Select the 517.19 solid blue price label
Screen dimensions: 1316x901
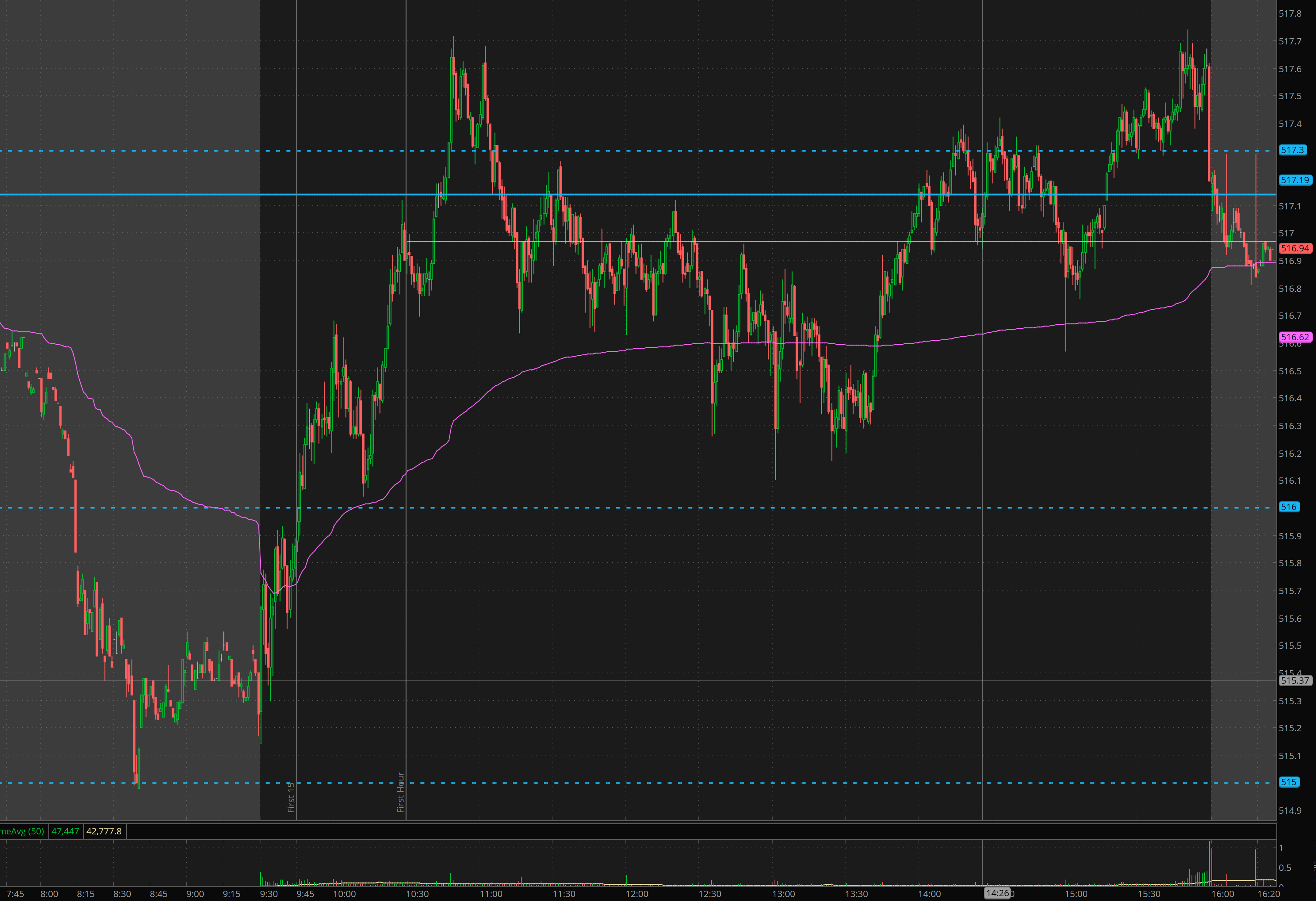[x=1295, y=180]
